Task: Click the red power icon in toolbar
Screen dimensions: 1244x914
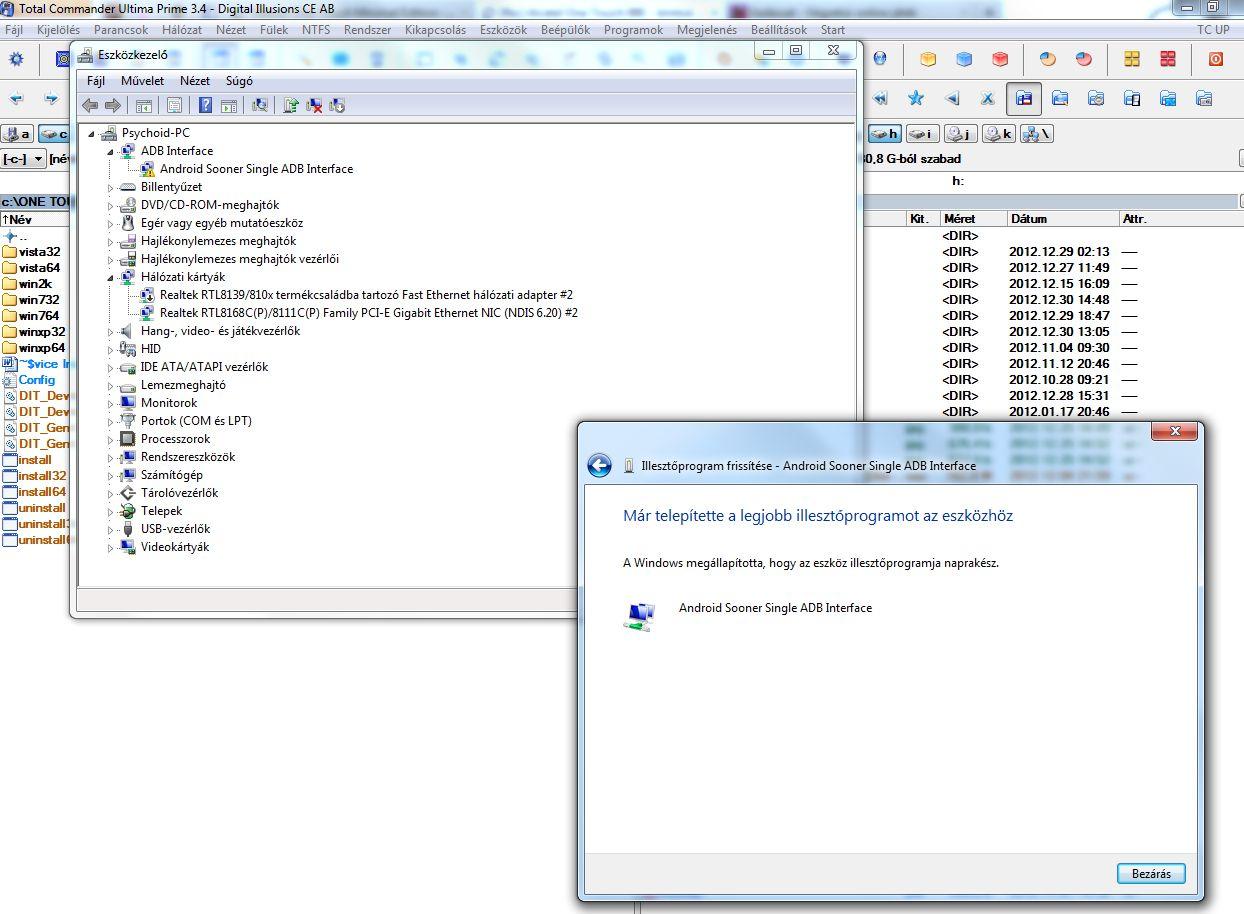Action: tap(1215, 59)
